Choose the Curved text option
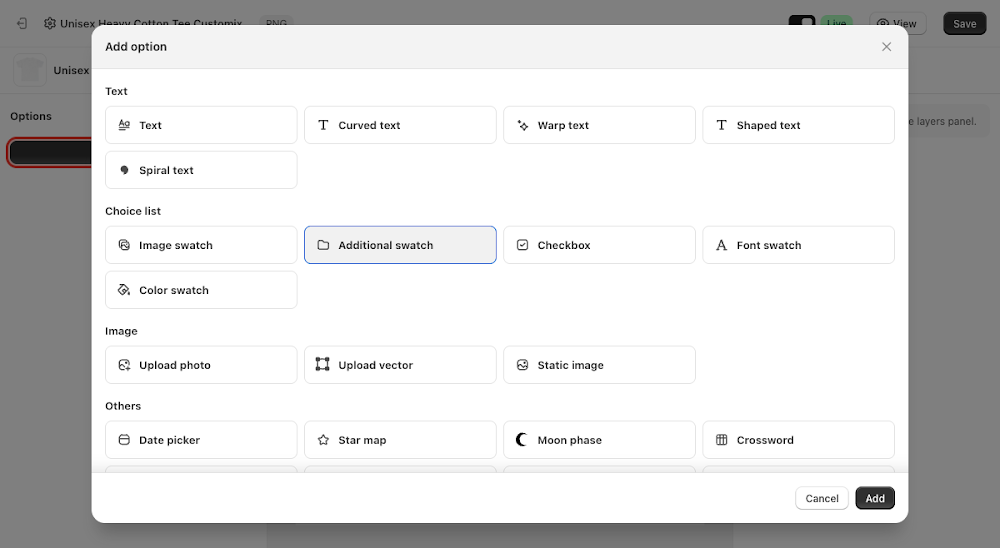This screenshot has height=548, width=1000. click(400, 125)
